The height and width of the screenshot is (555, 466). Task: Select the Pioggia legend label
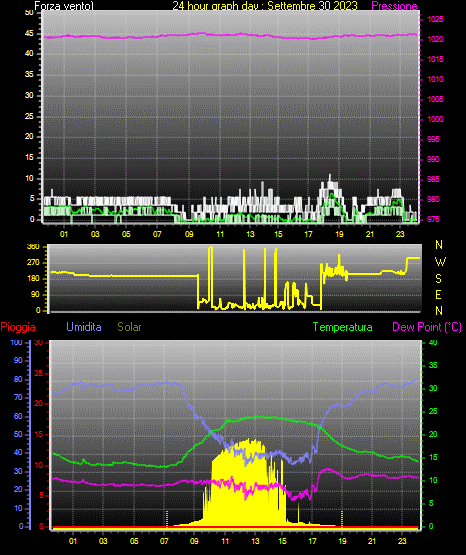point(18,327)
